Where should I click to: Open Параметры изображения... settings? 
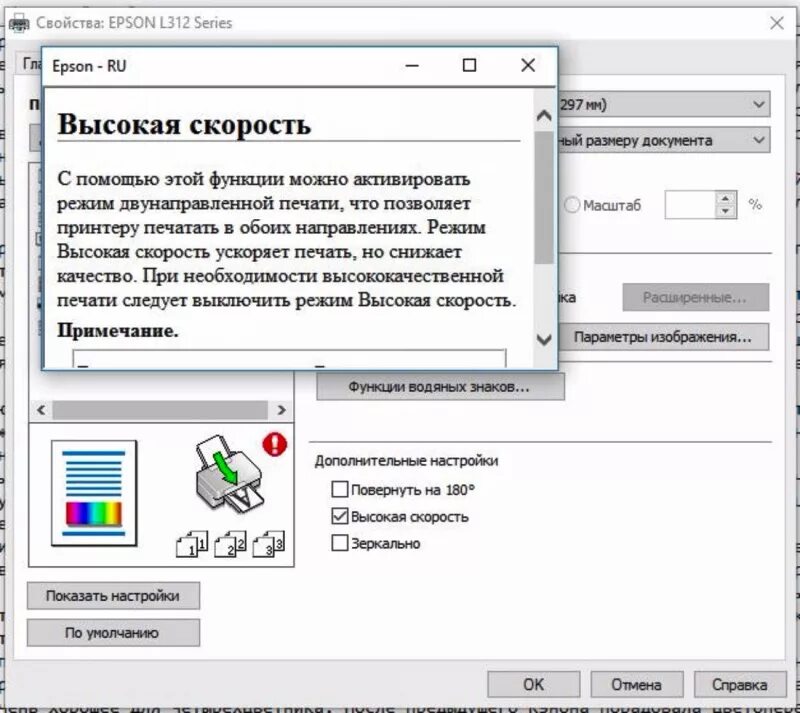point(663,337)
